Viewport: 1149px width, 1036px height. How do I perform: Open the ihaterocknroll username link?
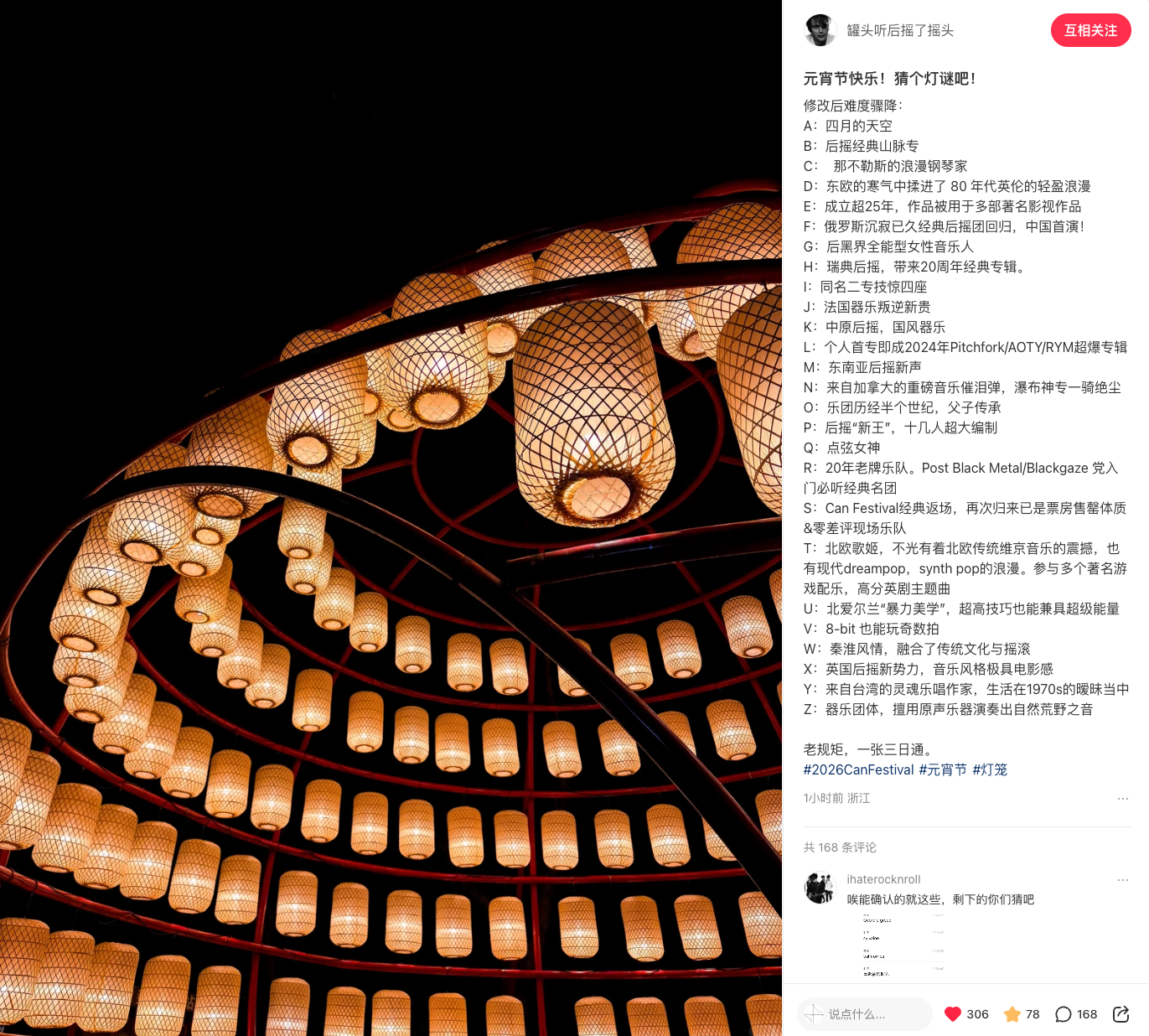pyautogui.click(x=883, y=879)
